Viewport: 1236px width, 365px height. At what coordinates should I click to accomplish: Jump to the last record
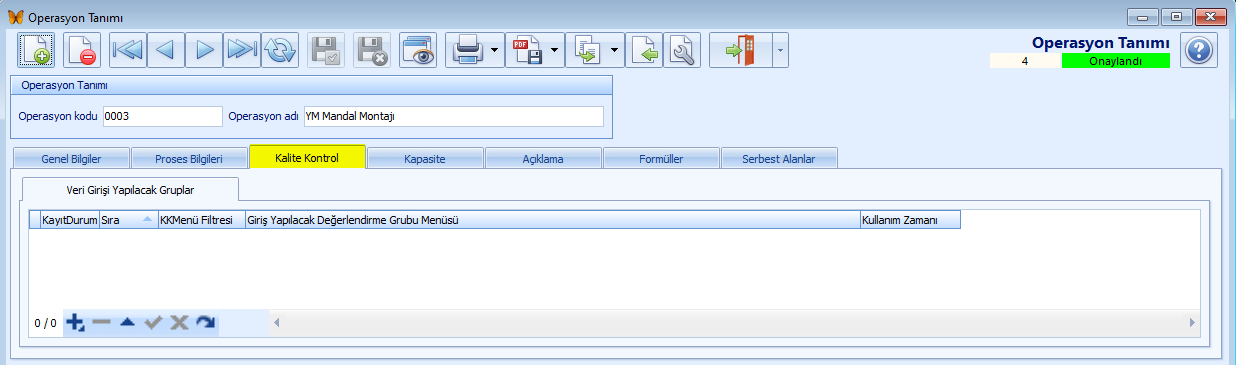[x=242, y=49]
